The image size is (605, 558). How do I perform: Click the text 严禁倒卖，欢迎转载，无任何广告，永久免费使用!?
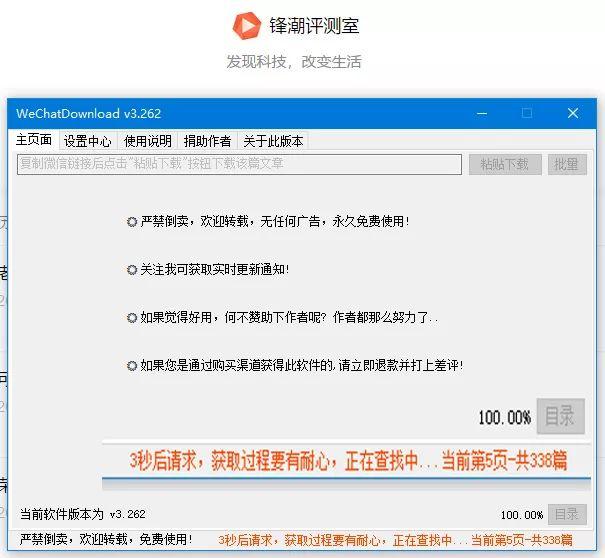[x=275, y=222]
